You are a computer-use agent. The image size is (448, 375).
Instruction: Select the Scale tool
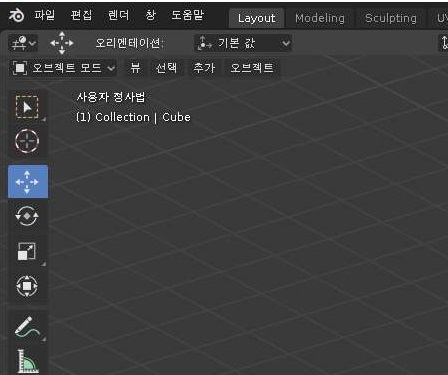click(27, 251)
